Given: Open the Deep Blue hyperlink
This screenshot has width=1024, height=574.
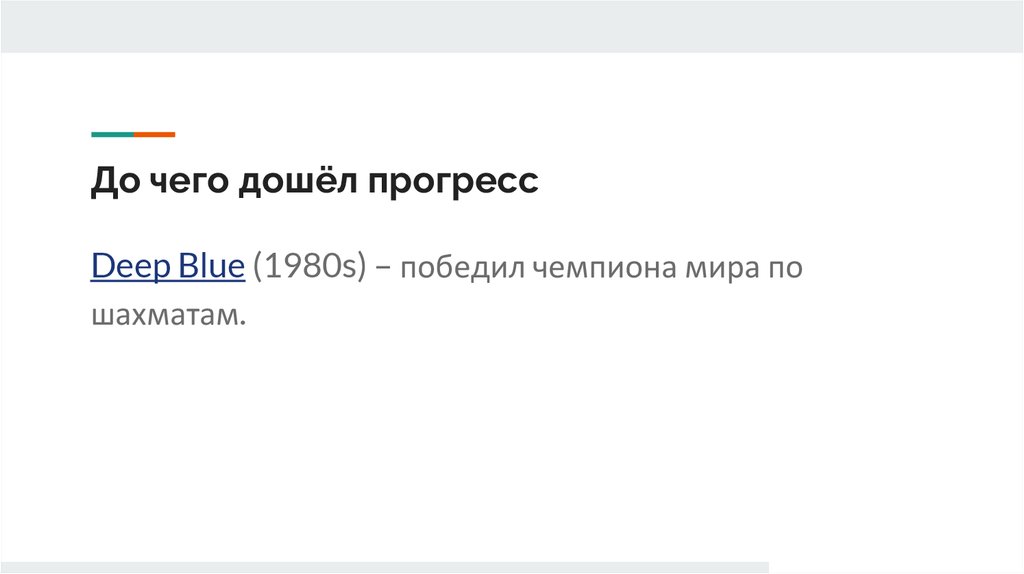Looking at the screenshot, I should pos(167,267).
